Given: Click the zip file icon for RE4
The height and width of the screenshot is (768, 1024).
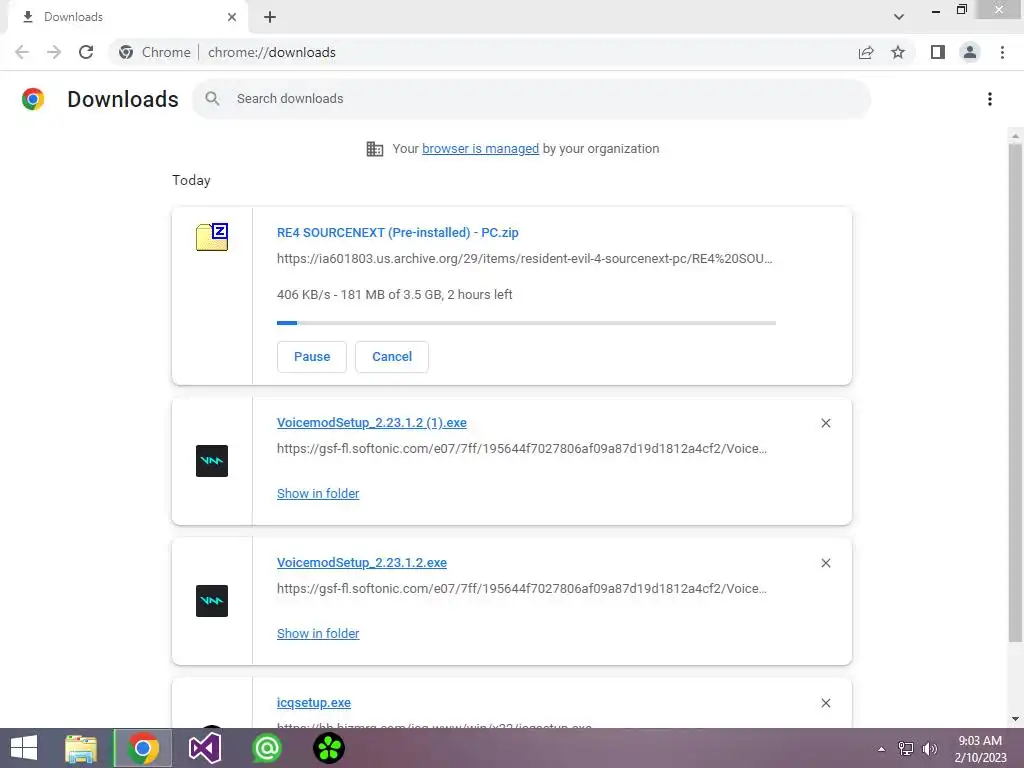Looking at the screenshot, I should [x=212, y=236].
